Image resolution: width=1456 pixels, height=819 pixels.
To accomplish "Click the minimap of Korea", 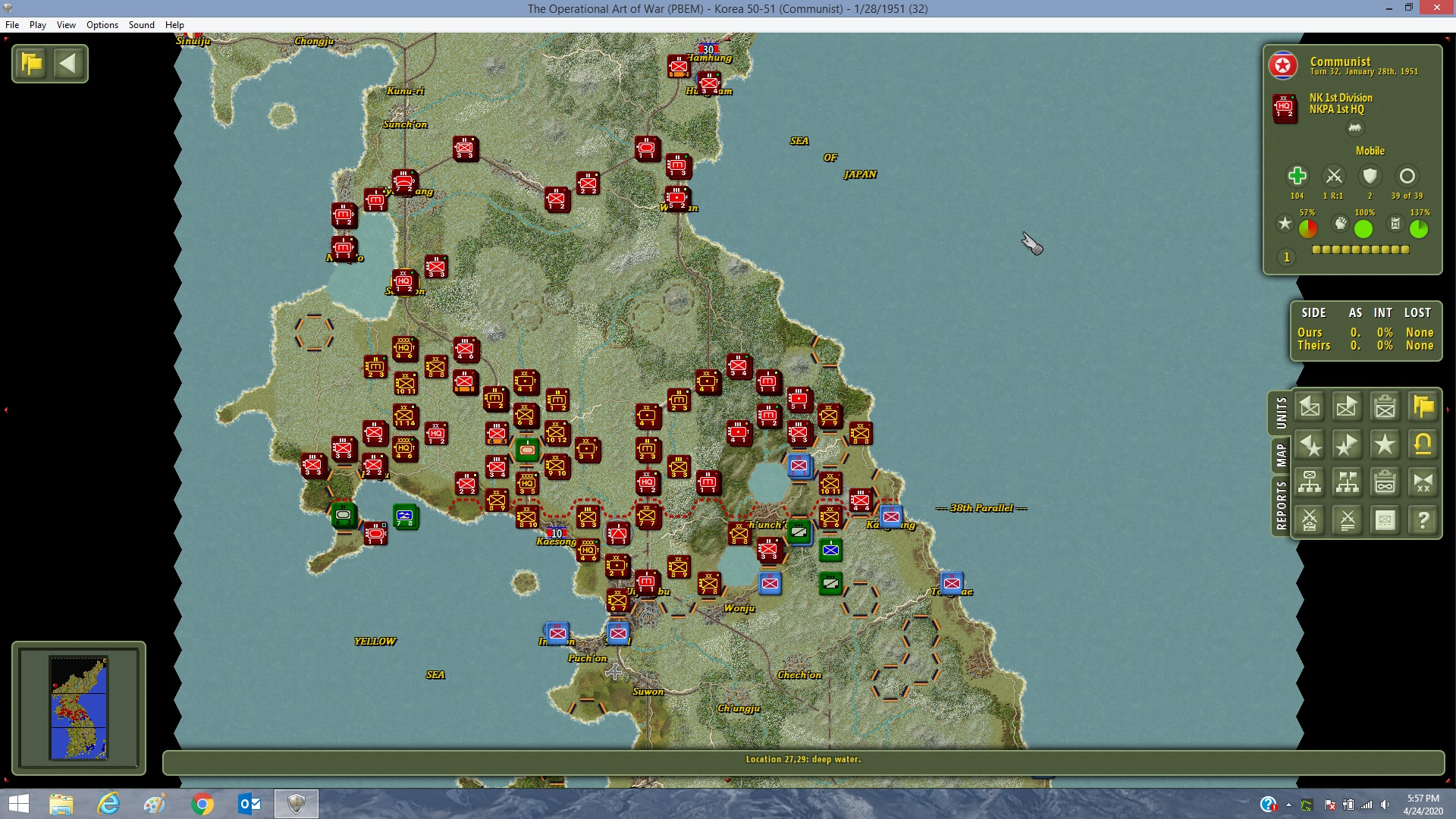I will pyautogui.click(x=79, y=708).
